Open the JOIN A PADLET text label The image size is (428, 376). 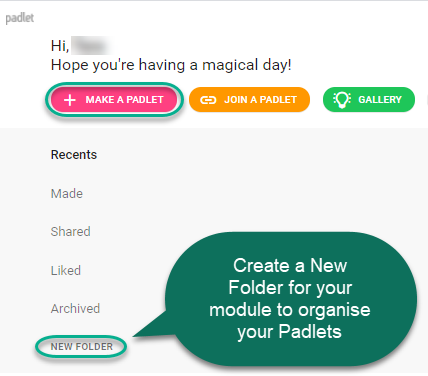click(x=260, y=100)
